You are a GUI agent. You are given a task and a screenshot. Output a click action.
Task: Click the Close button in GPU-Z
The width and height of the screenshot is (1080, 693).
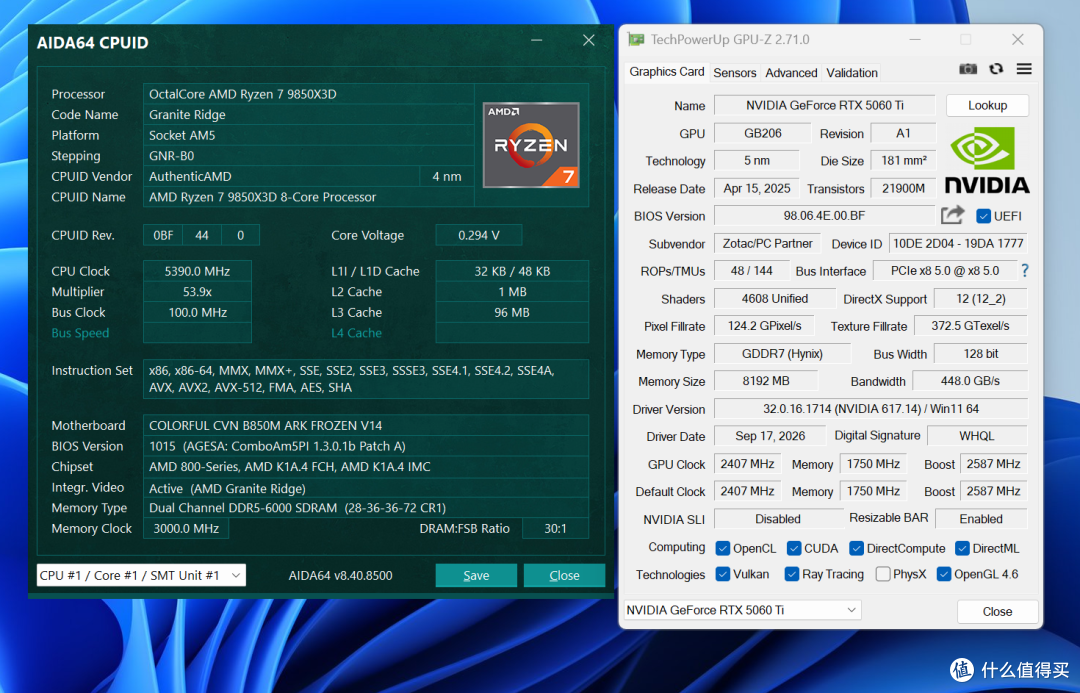point(997,611)
